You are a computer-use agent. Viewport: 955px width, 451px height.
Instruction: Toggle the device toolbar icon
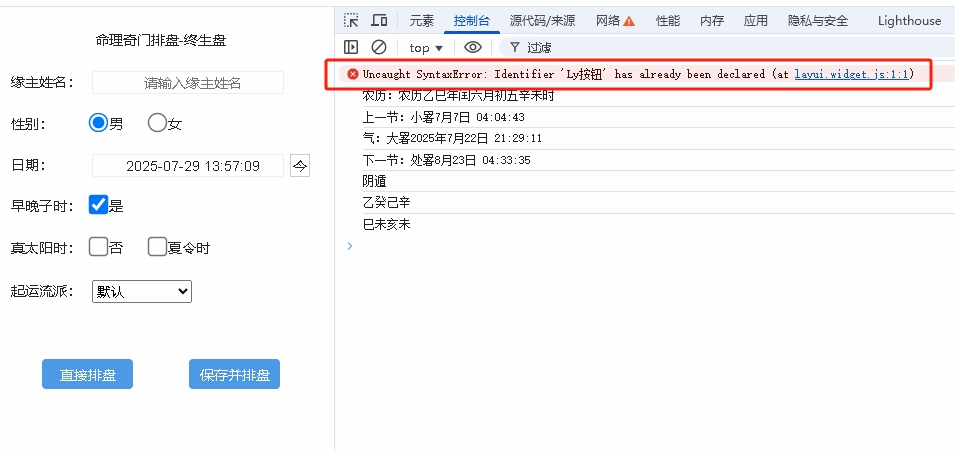tap(379, 20)
